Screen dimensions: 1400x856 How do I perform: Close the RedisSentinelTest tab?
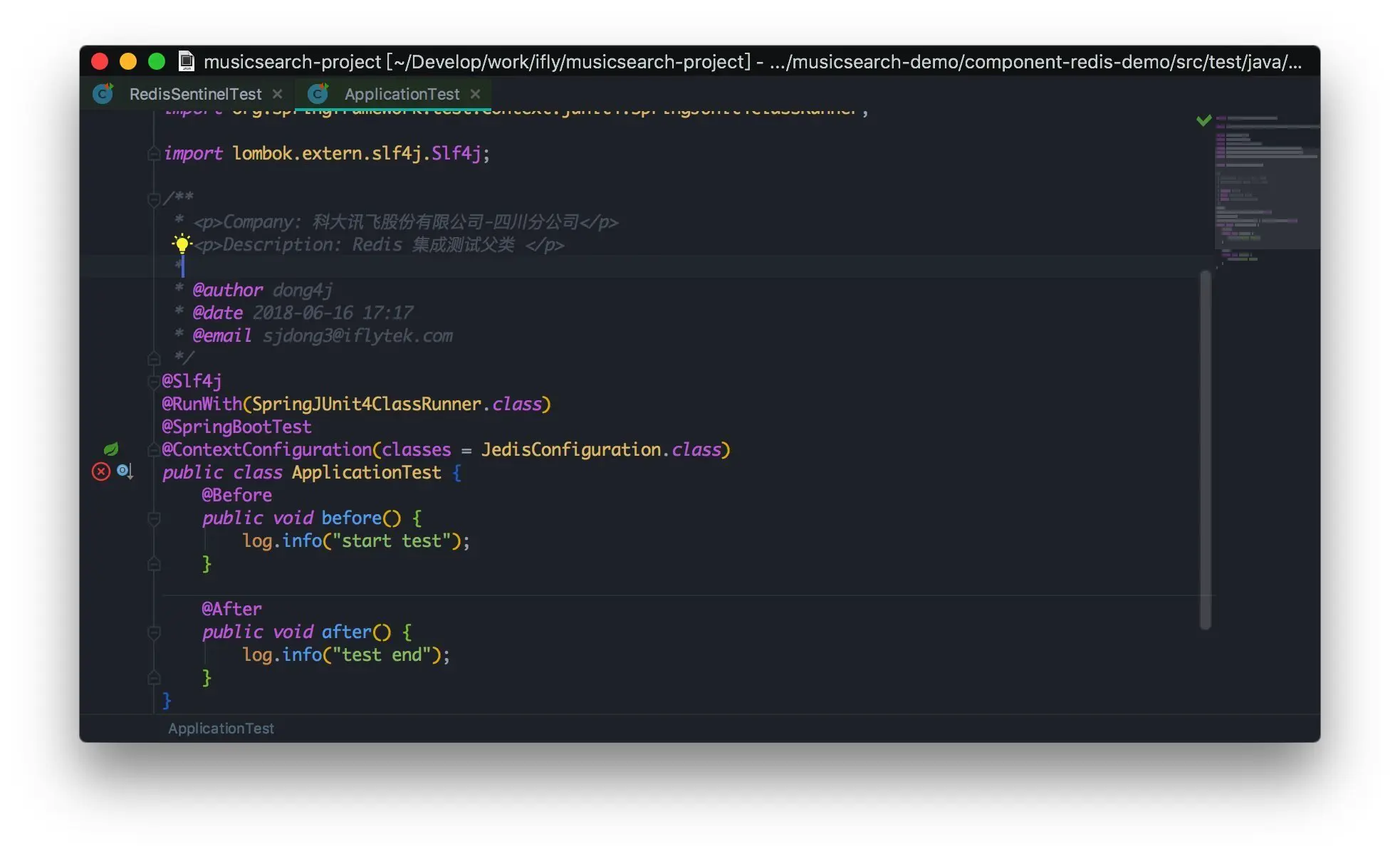[278, 94]
